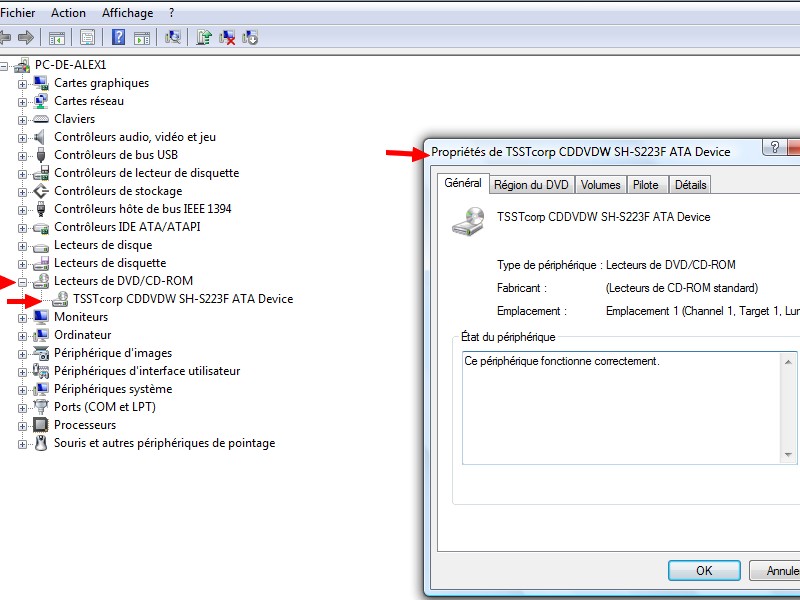Click the Annuler button
Image resolution: width=800 pixels, height=600 pixels.
click(x=775, y=570)
